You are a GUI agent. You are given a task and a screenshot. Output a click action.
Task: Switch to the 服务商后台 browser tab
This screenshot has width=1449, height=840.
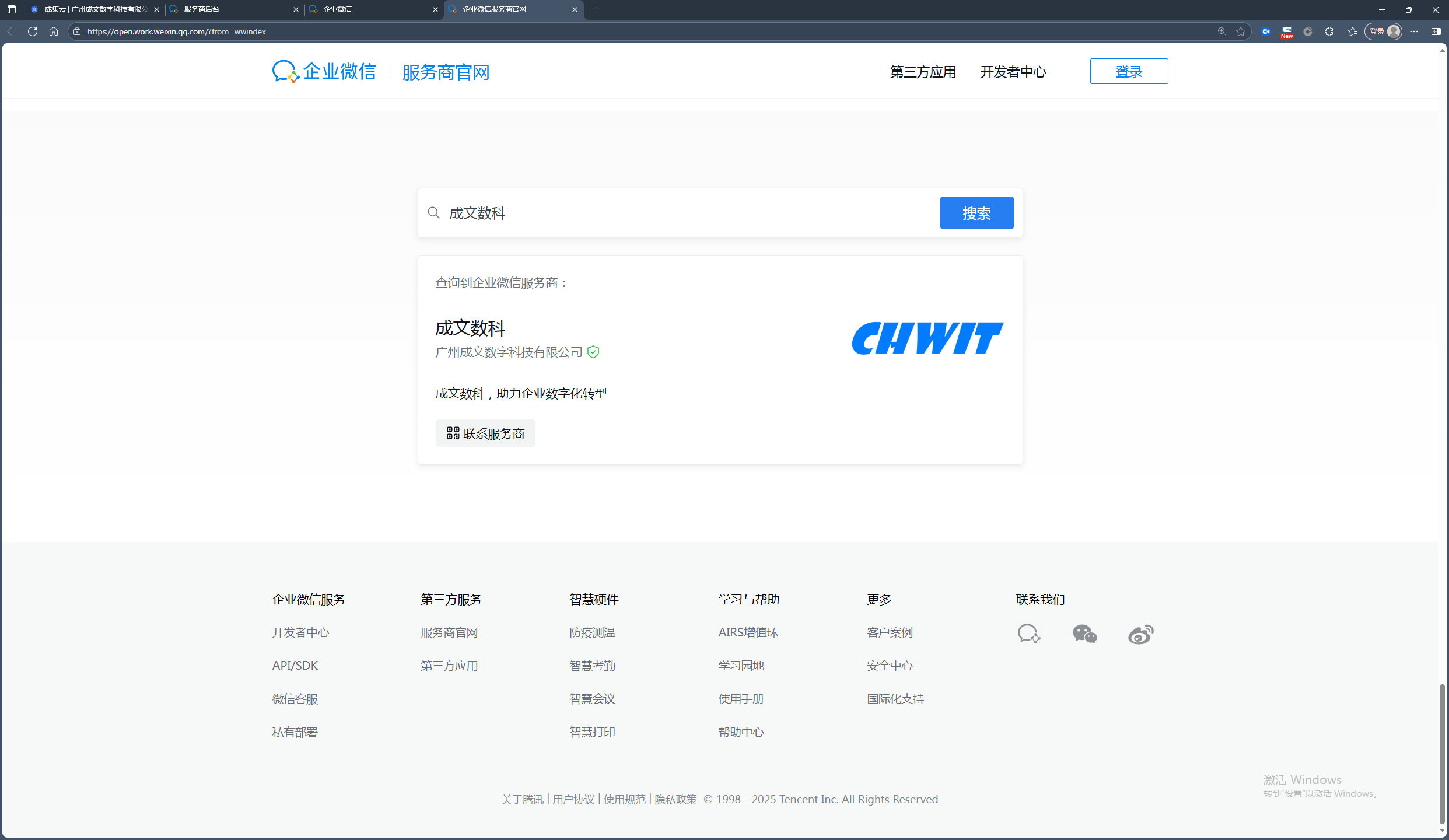pyautogui.click(x=235, y=9)
